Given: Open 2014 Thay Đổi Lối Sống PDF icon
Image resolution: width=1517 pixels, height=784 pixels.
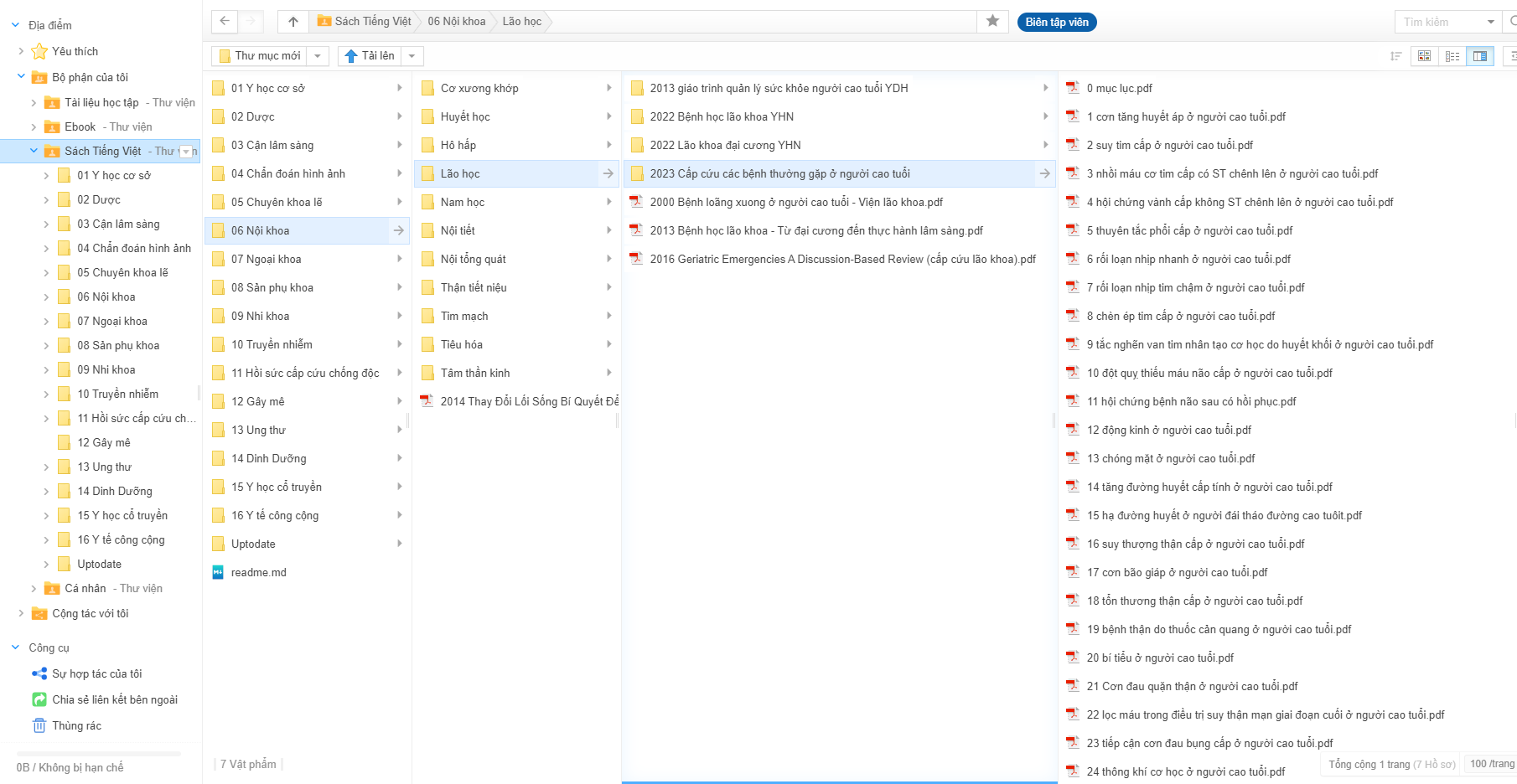Looking at the screenshot, I should pyautogui.click(x=427, y=401).
